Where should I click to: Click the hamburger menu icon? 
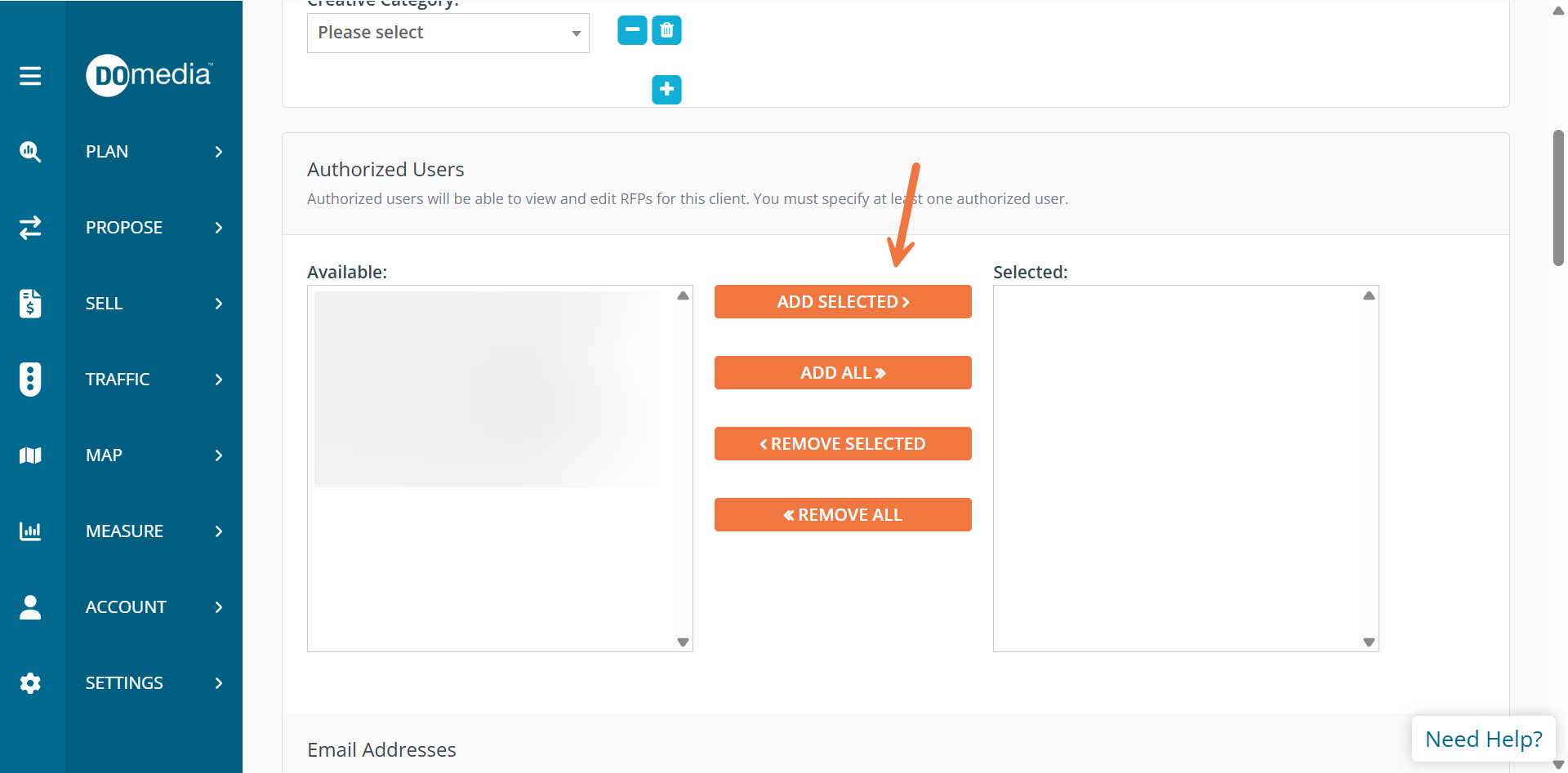tap(30, 76)
